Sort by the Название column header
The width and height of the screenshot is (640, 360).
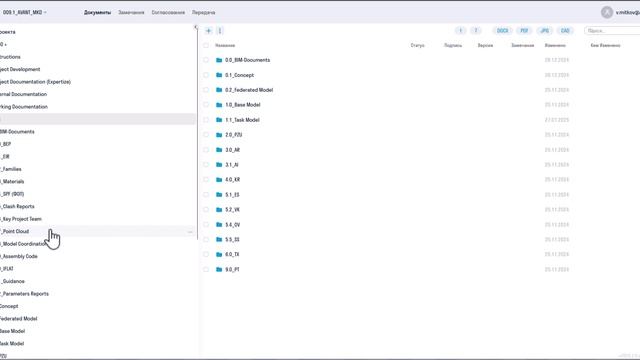click(x=225, y=45)
